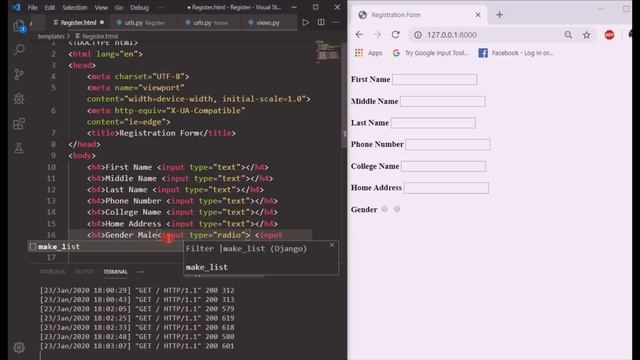Open the View menu
Image resolution: width=640 pixels, height=360 pixels.
101,7
